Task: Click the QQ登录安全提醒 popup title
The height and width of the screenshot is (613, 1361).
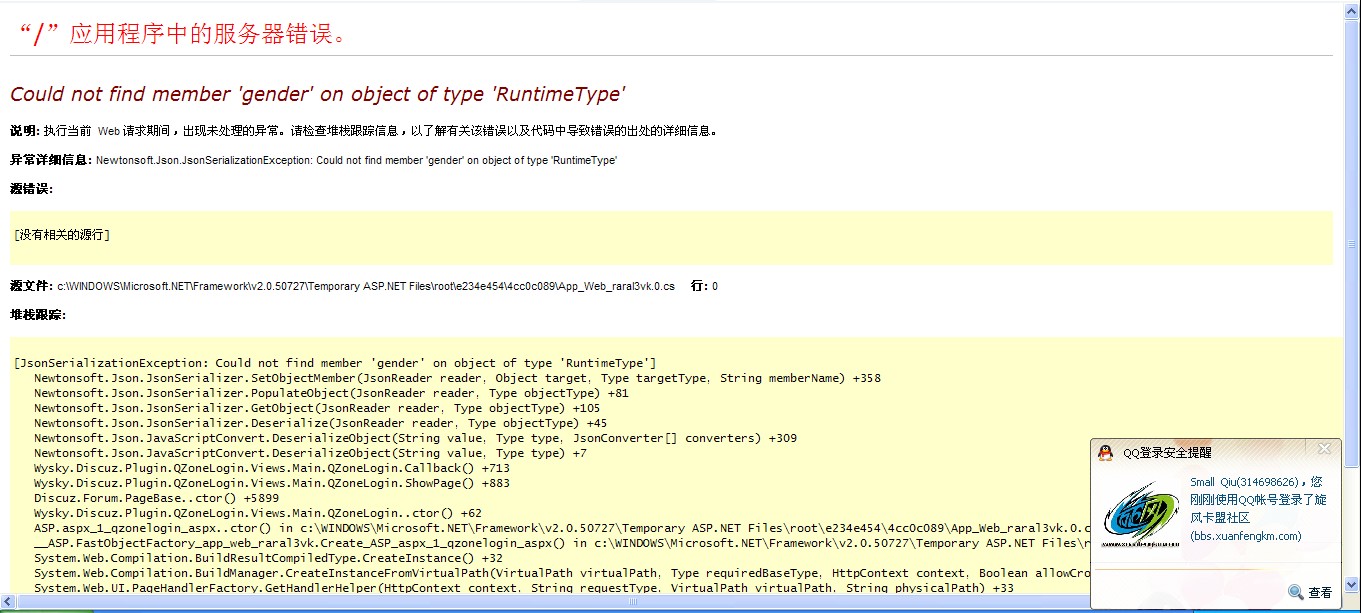Action: point(1167,453)
